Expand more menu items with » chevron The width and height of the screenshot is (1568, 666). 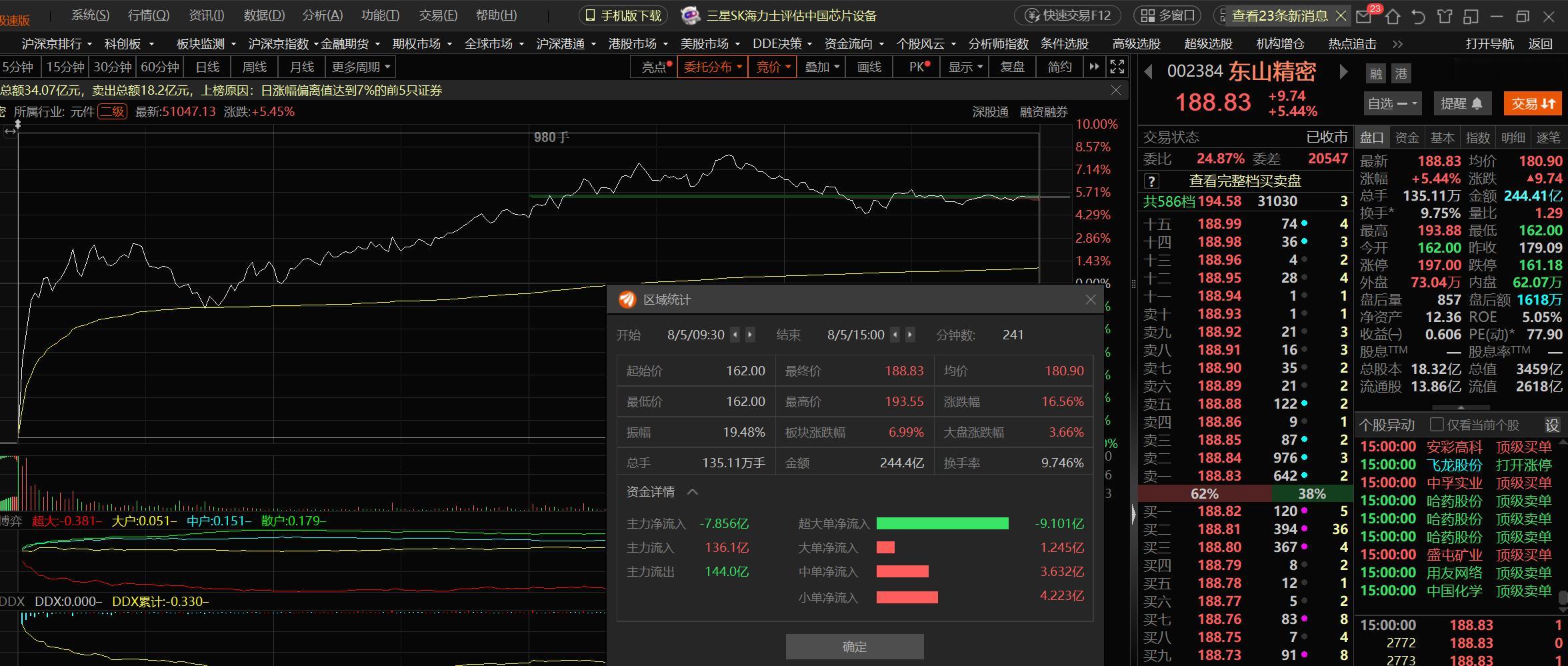point(1398,44)
